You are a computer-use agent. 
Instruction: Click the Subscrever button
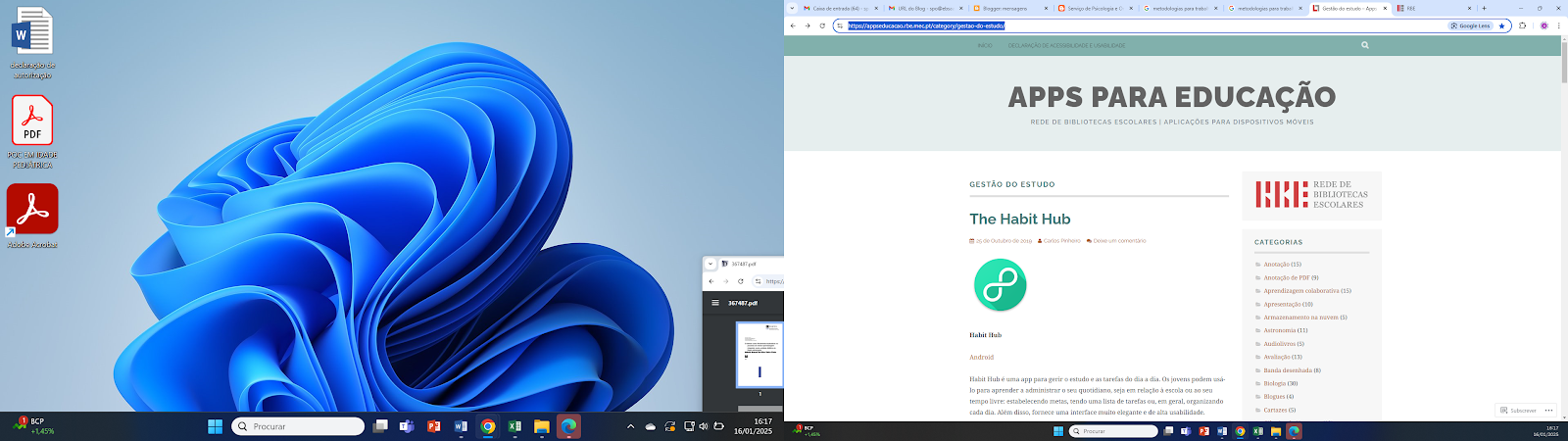(x=1519, y=411)
